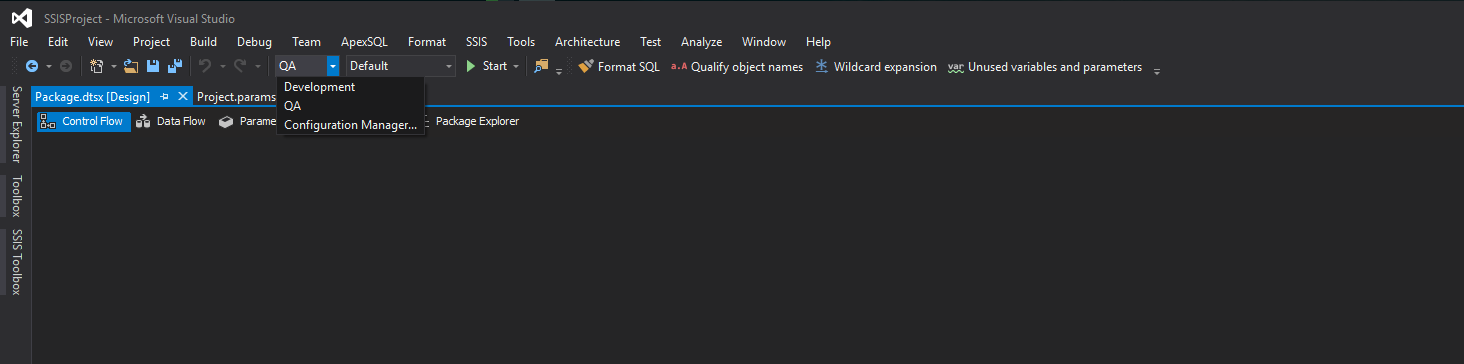1464x364 pixels.
Task: Click the Undo arrow icon
Action: pos(205,66)
